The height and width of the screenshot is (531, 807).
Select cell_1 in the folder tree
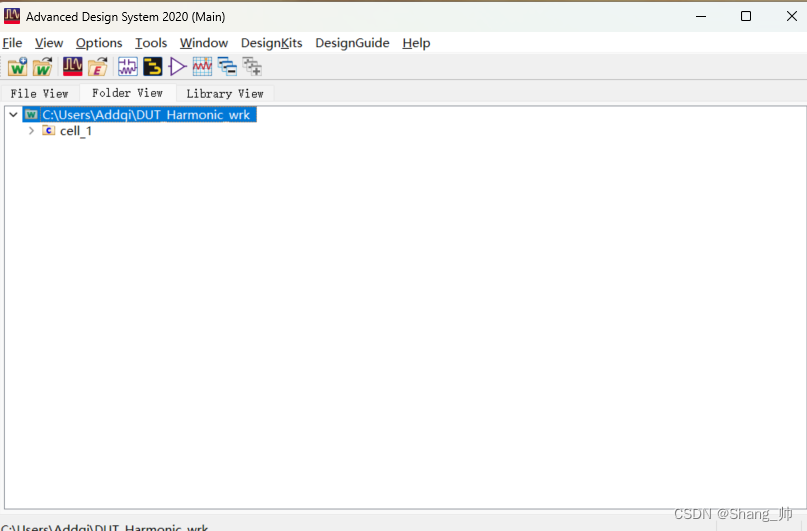76,131
